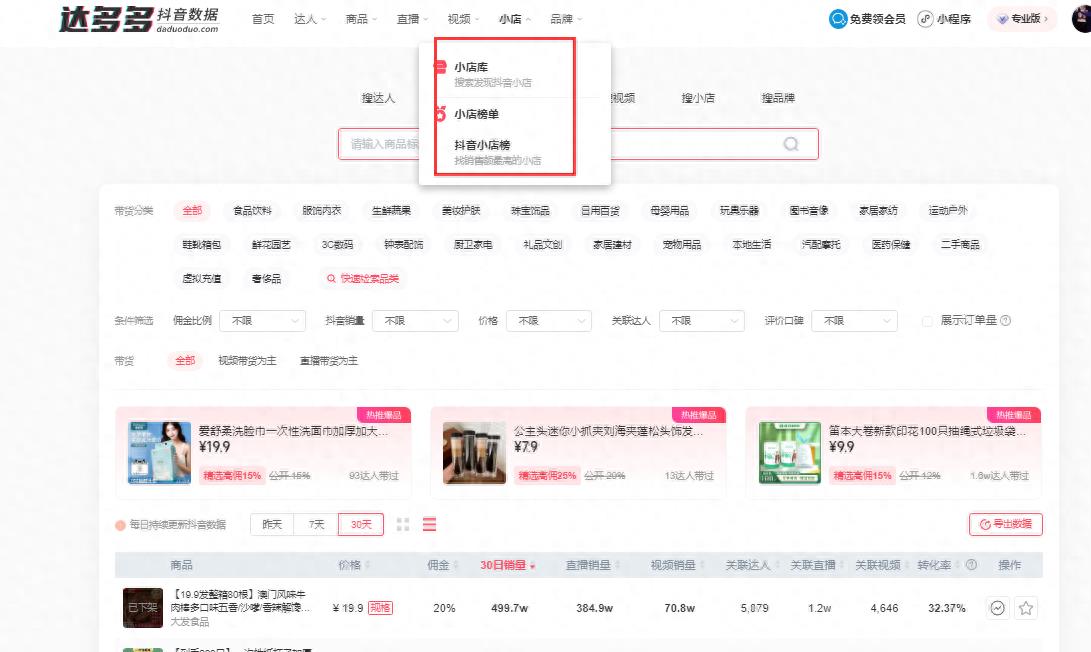Open the 首页 navigation item
This screenshot has width=1091, height=652.
263,19
